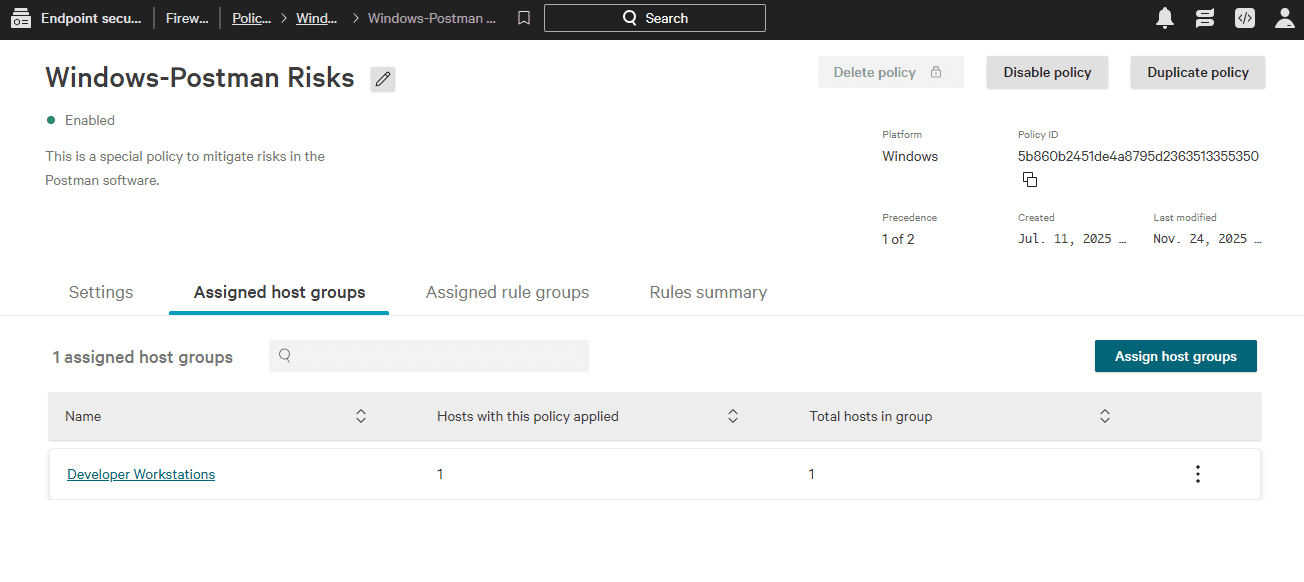
Task: Sort the Name column
Action: 360,415
